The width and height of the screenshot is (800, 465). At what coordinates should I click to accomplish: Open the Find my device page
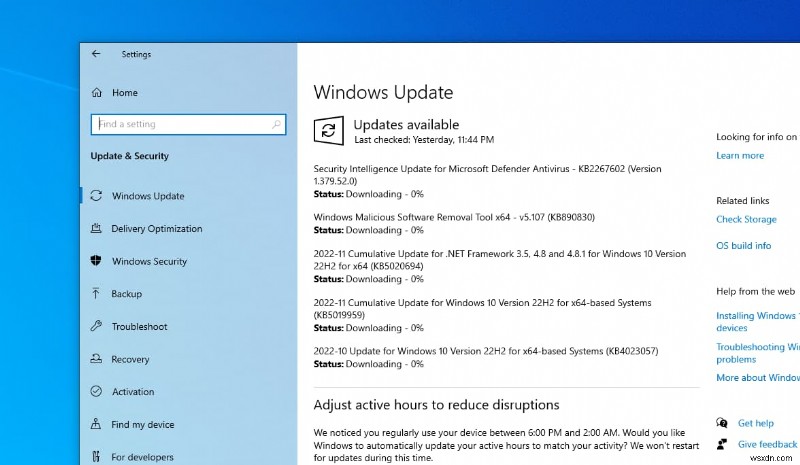[x=143, y=425]
